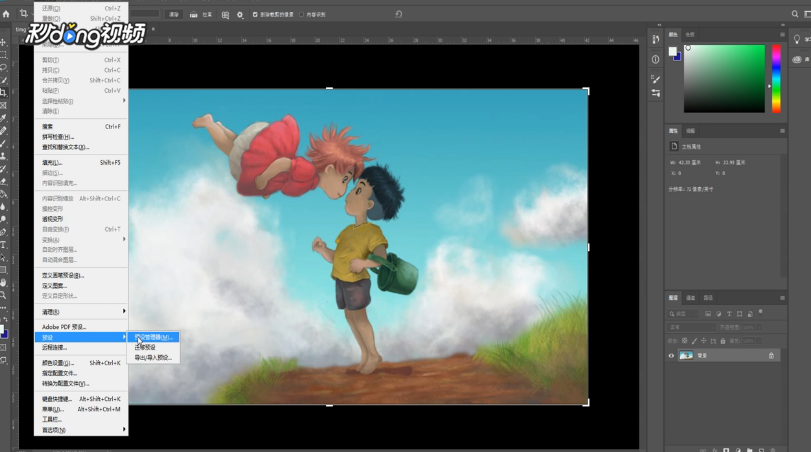Pick a color in the green color field
This screenshot has height=452, width=811.
coord(724,79)
